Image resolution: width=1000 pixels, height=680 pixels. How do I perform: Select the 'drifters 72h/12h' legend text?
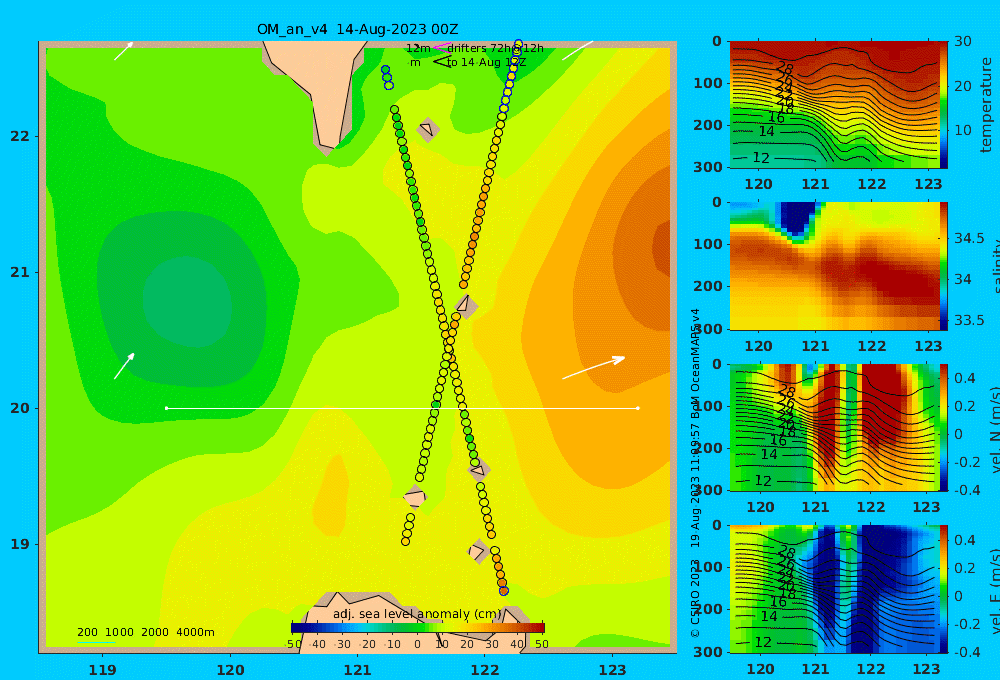tap(496, 48)
